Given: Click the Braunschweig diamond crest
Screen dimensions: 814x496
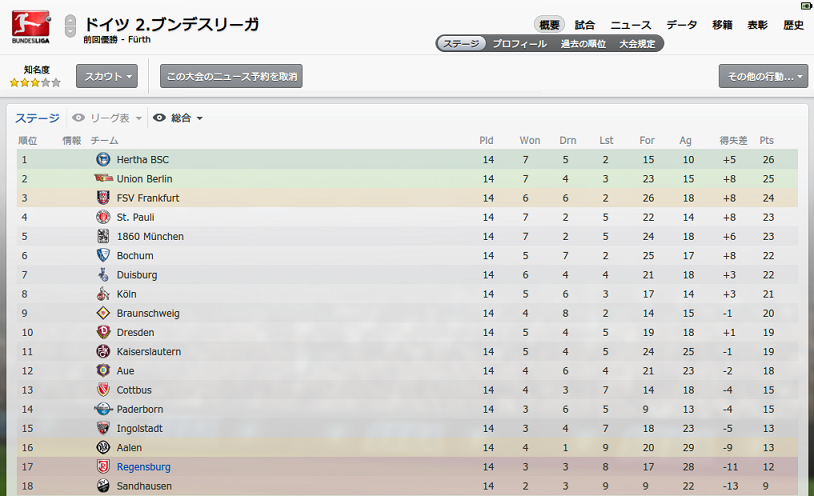Looking at the screenshot, I should (x=103, y=313).
